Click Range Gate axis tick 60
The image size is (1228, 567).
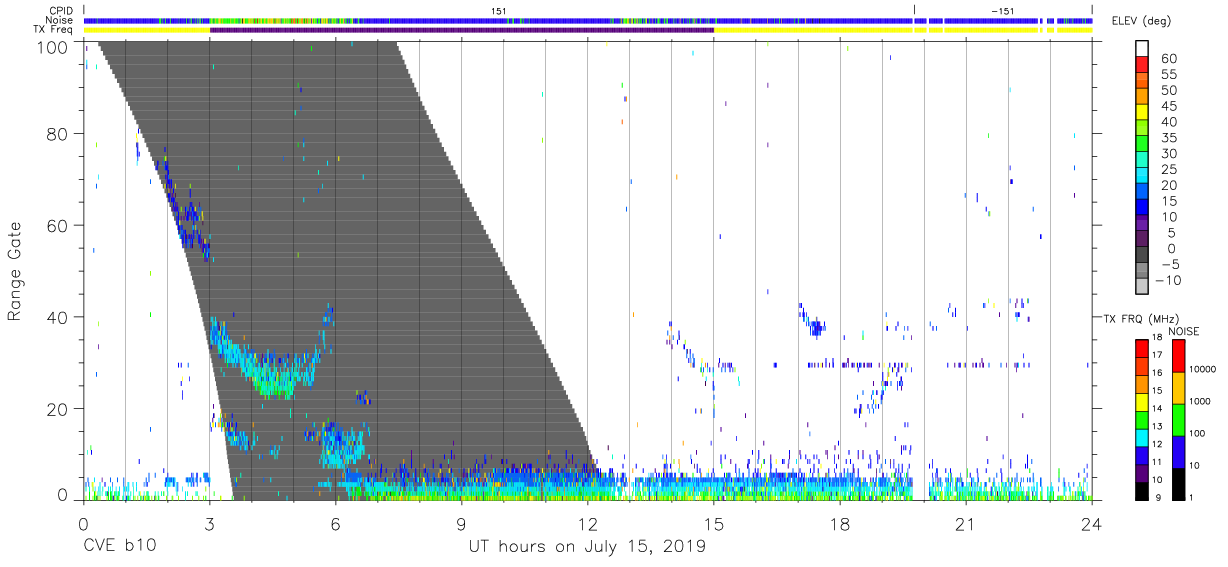(59, 225)
